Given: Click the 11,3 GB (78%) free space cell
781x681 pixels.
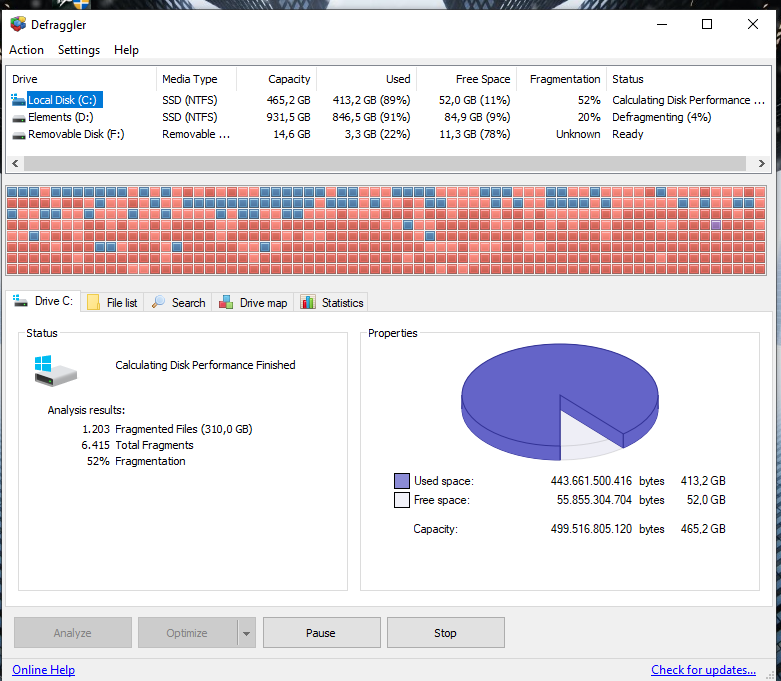Looking at the screenshot, I should pyautogui.click(x=475, y=134).
